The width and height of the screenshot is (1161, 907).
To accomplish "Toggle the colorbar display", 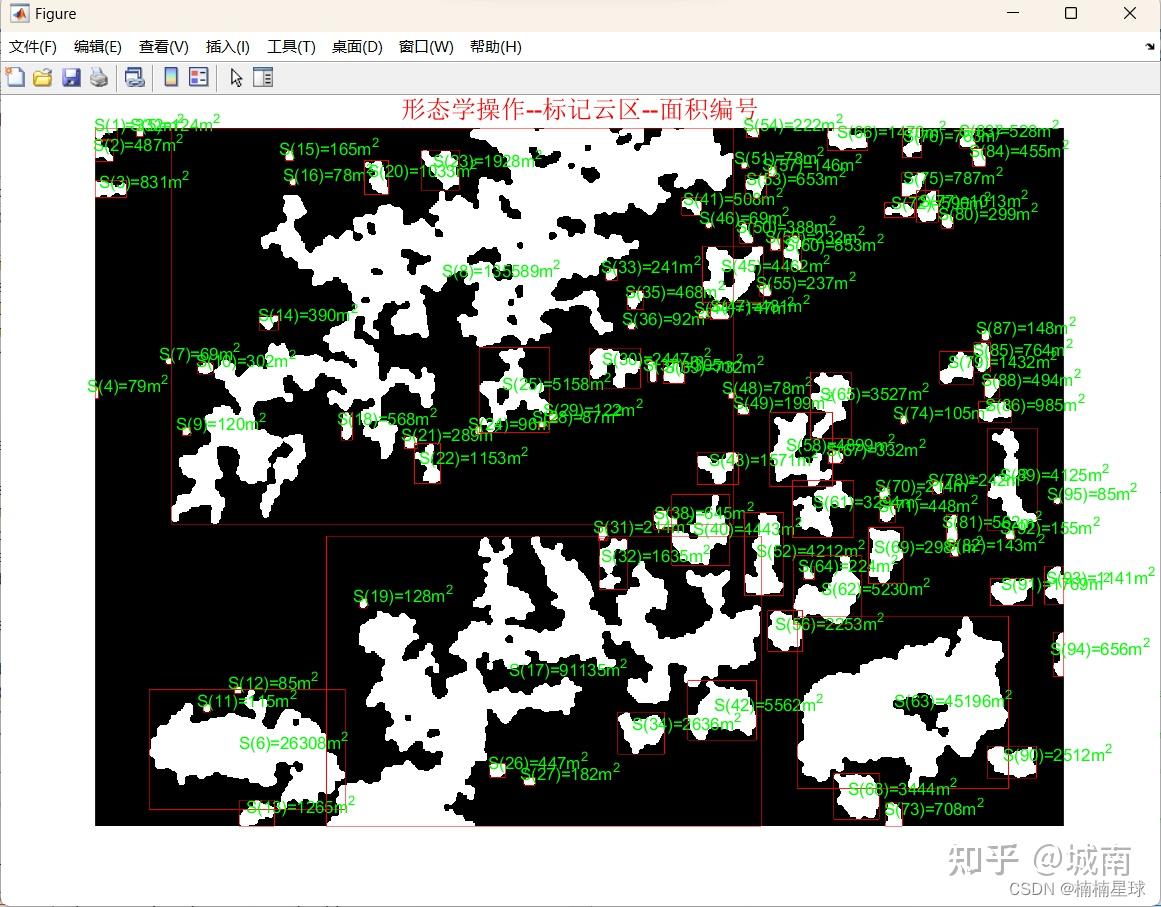I will pyautogui.click(x=169, y=77).
